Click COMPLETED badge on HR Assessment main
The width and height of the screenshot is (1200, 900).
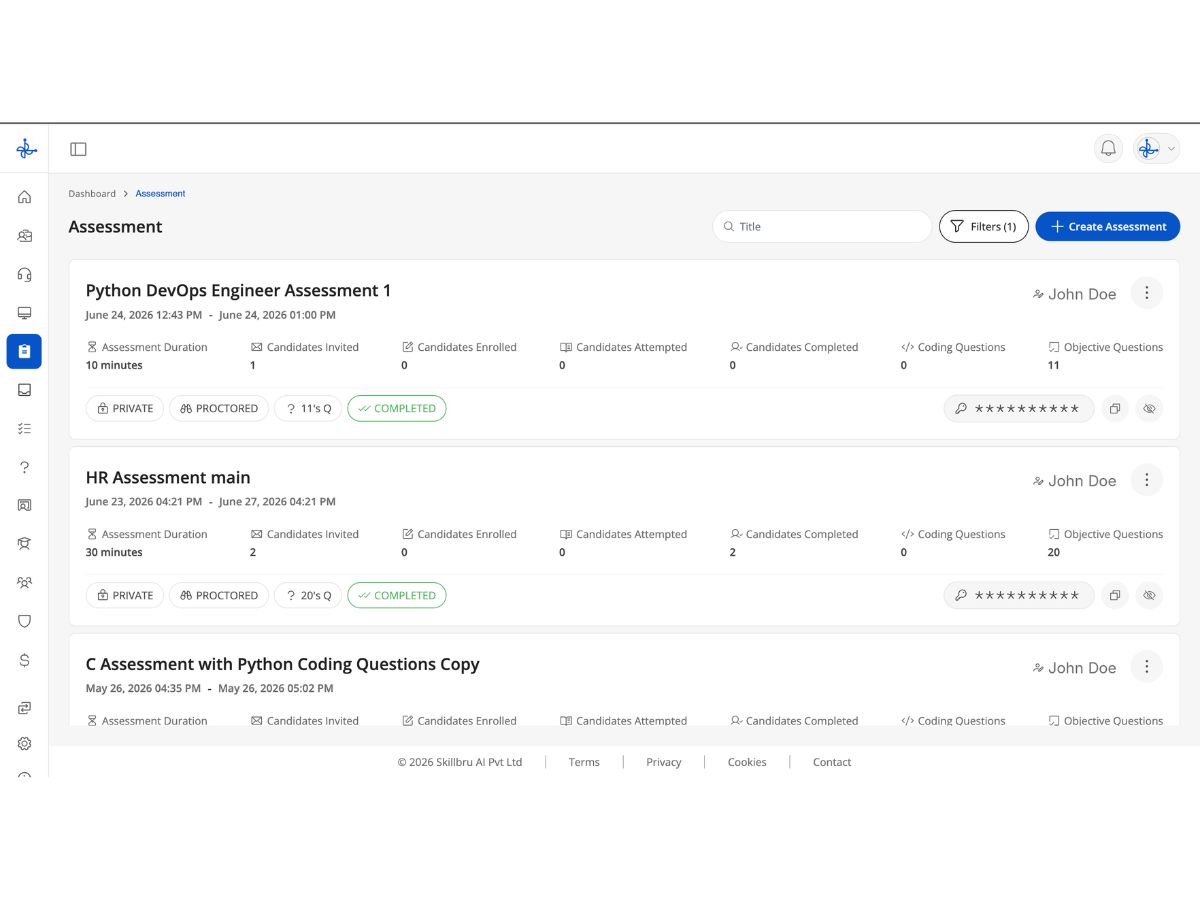(397, 595)
